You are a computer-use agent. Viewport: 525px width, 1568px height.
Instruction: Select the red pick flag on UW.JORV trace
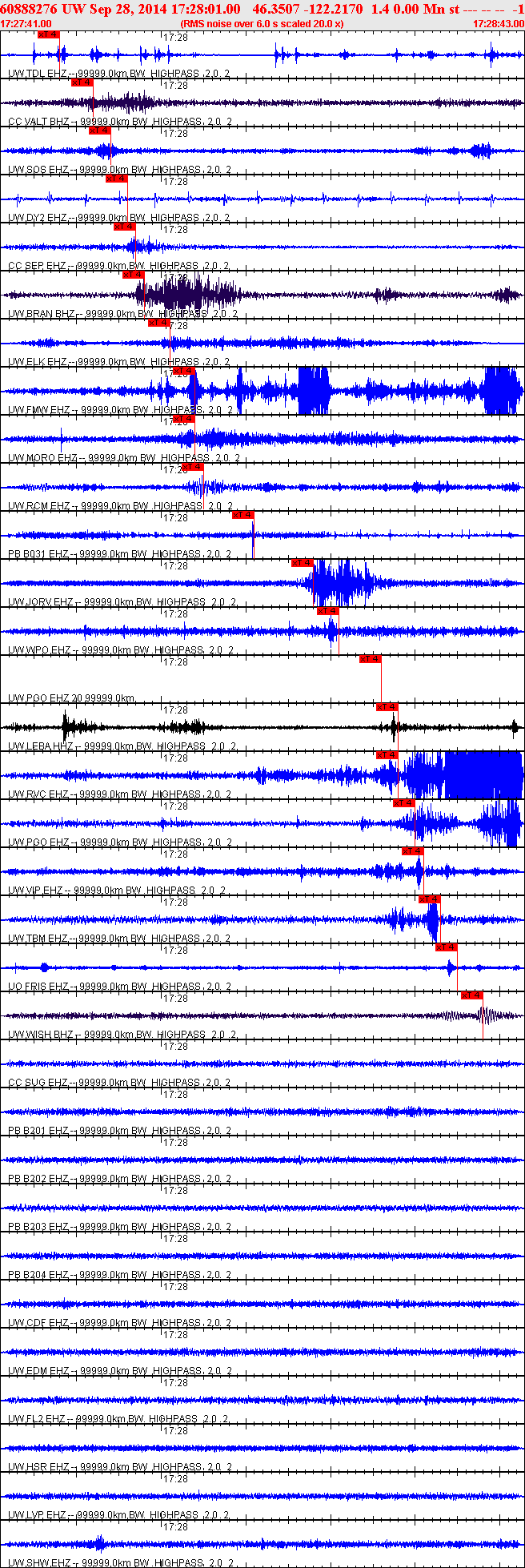[302, 563]
